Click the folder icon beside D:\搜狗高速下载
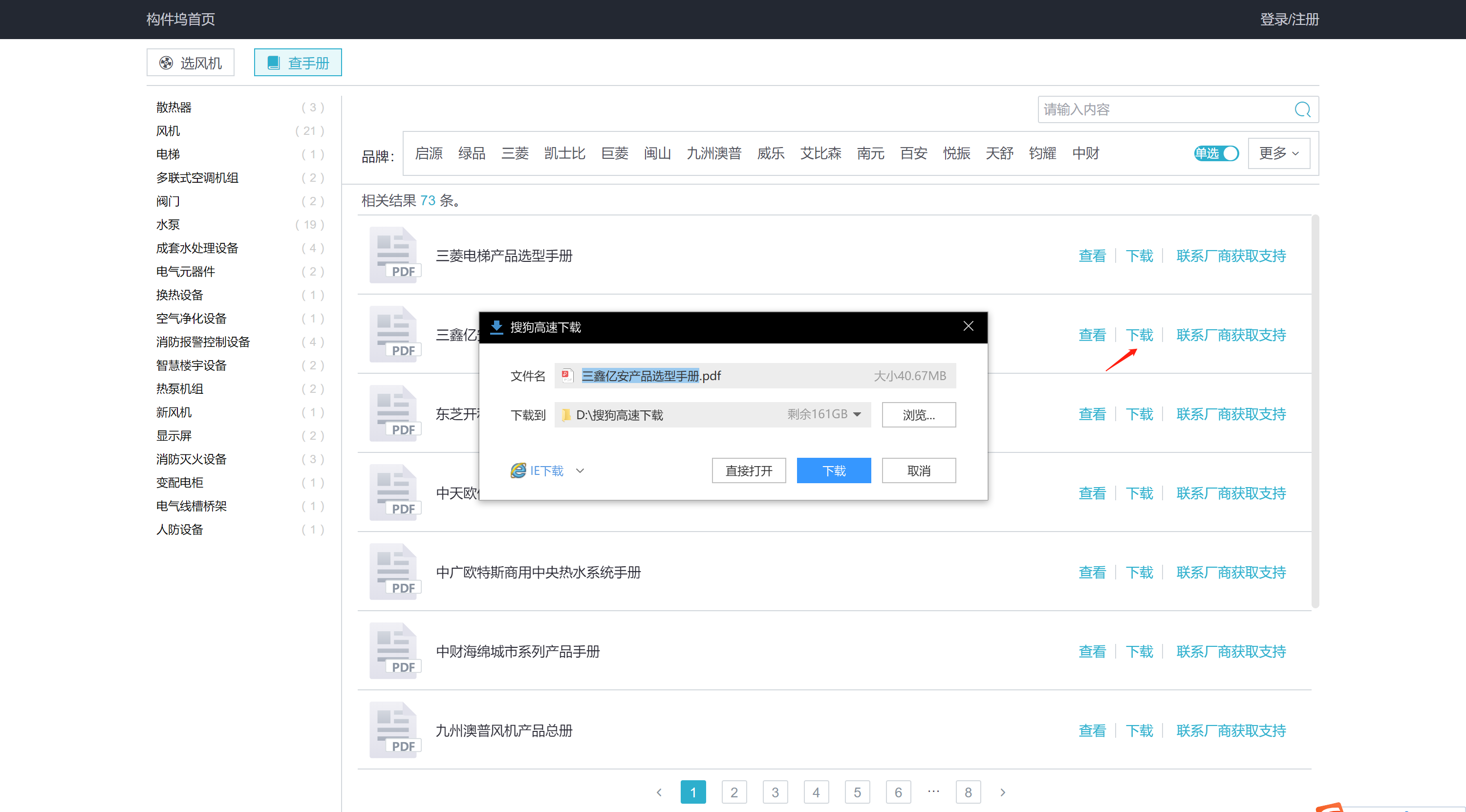This screenshot has height=812, width=1466. click(x=566, y=415)
